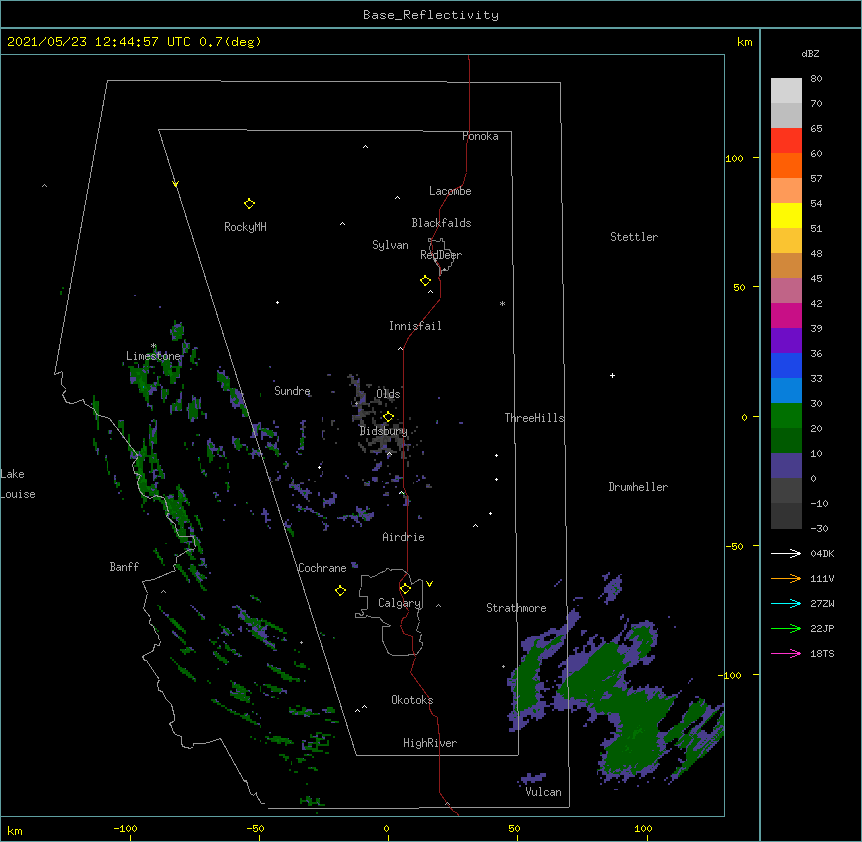Click the Didsbury label

[384, 431]
